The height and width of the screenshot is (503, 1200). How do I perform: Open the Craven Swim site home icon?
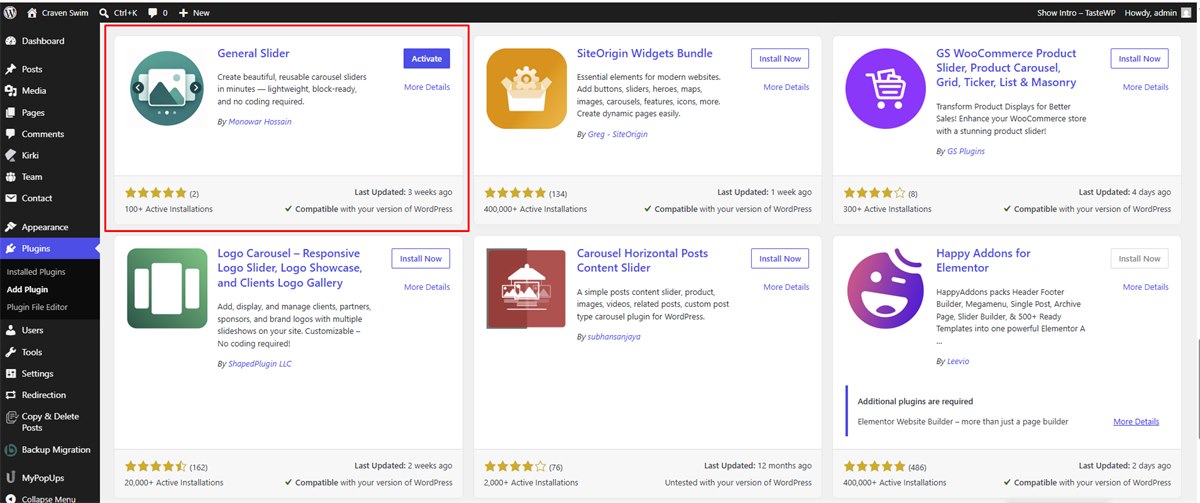(x=32, y=12)
